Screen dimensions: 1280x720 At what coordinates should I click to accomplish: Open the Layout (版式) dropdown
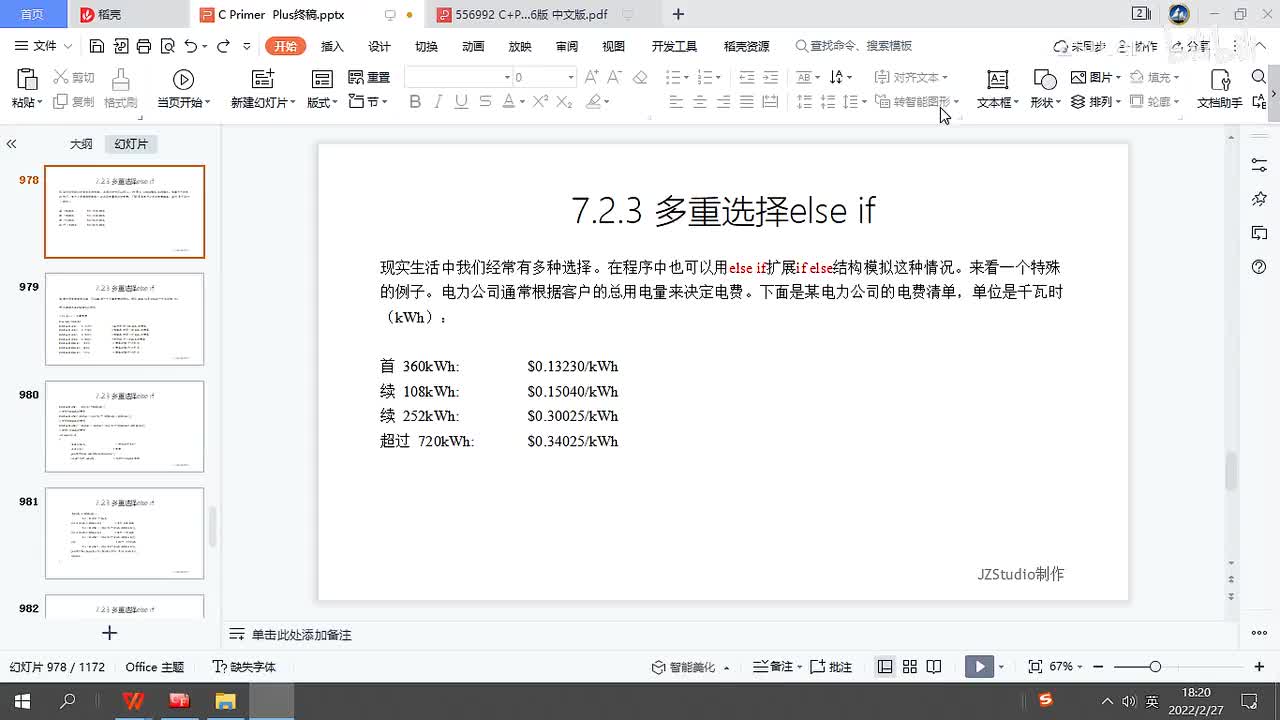(322, 102)
